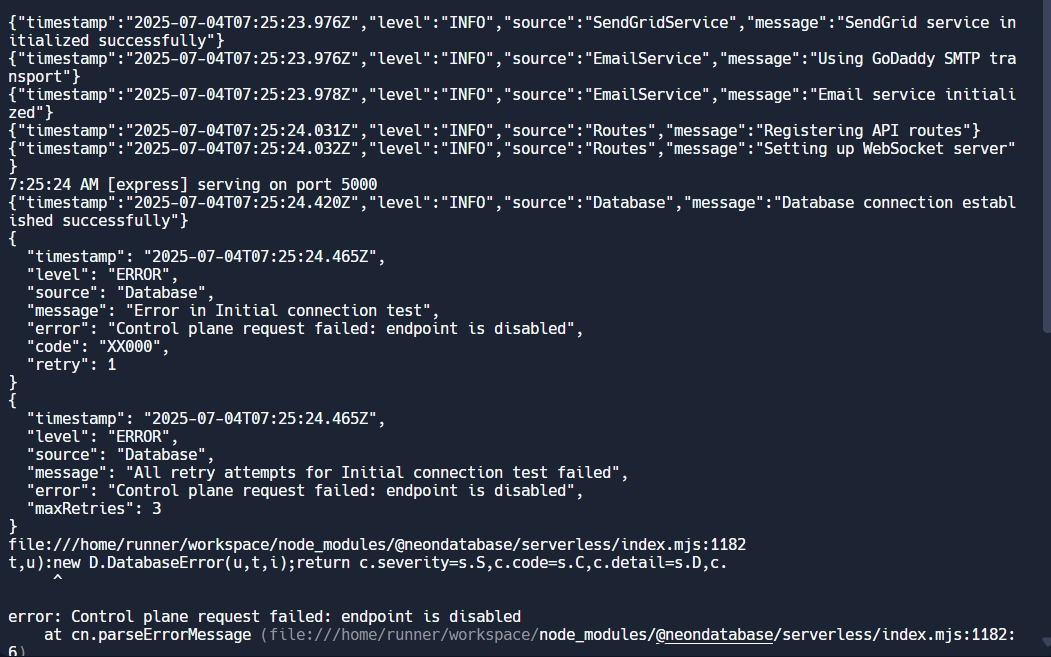
Task: Click the "All retry attempts" failed message
Action: click(376, 472)
